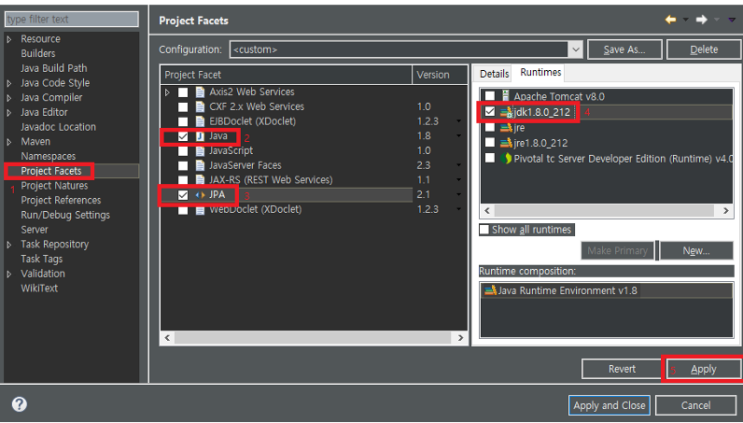Click the forward arrow navigation icon
This screenshot has width=743, height=423.
tap(702, 19)
